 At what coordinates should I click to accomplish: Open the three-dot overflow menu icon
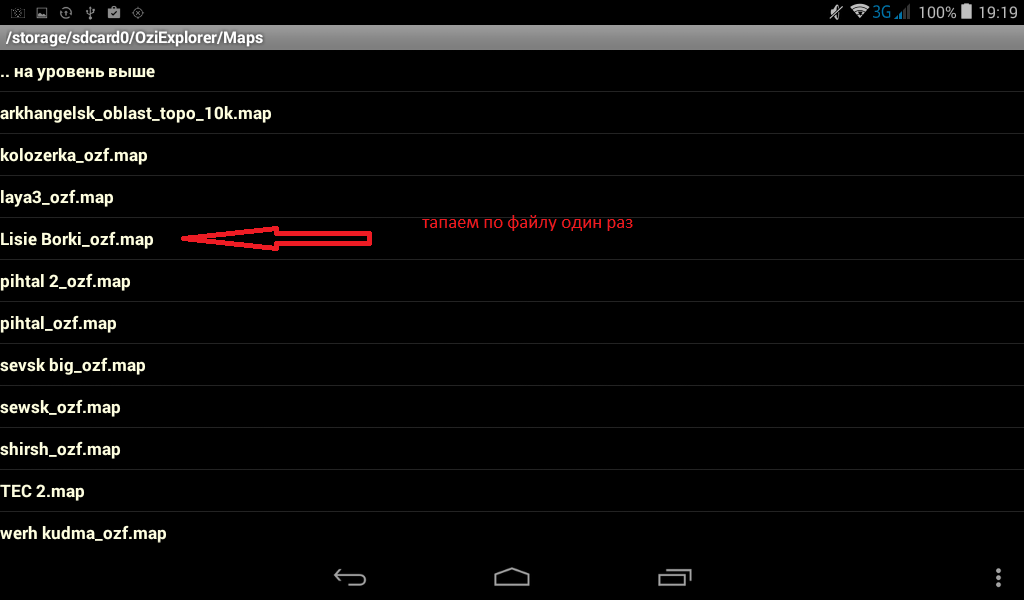click(998, 577)
